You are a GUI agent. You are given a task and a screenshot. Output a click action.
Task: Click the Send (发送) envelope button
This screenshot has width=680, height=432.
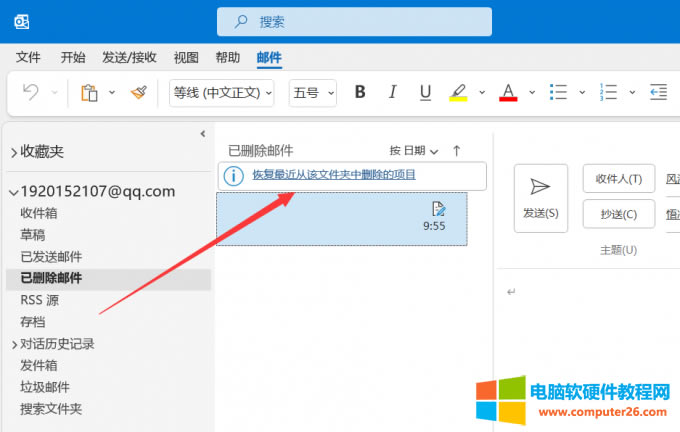(540, 197)
